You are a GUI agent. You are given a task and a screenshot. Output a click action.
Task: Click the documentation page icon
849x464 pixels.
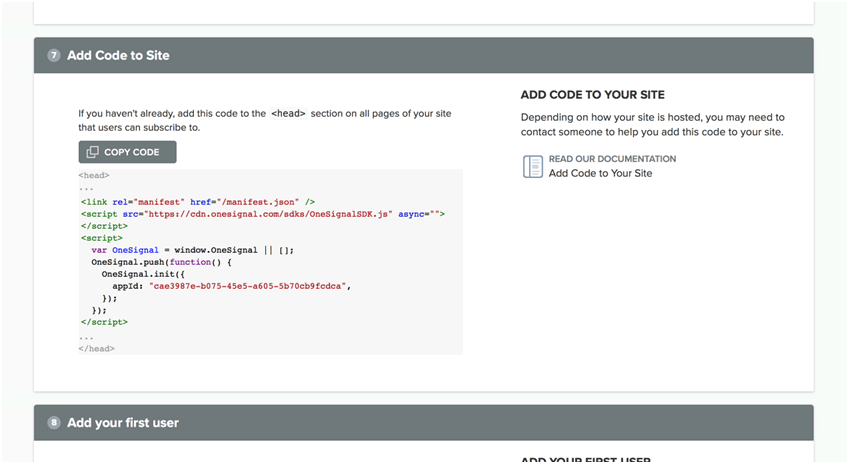(533, 166)
